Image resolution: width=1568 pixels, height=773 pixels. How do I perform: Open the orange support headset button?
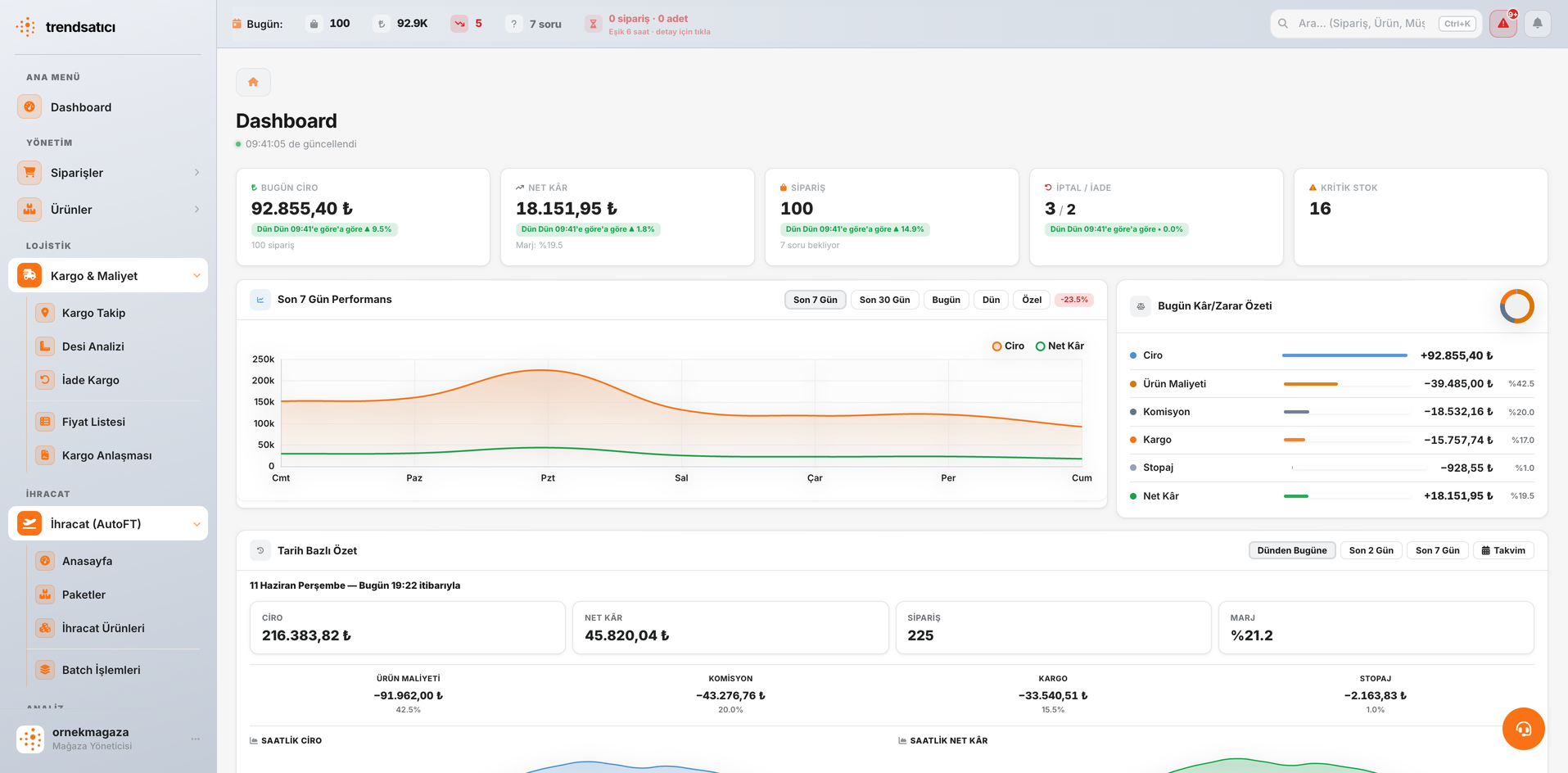1523,729
